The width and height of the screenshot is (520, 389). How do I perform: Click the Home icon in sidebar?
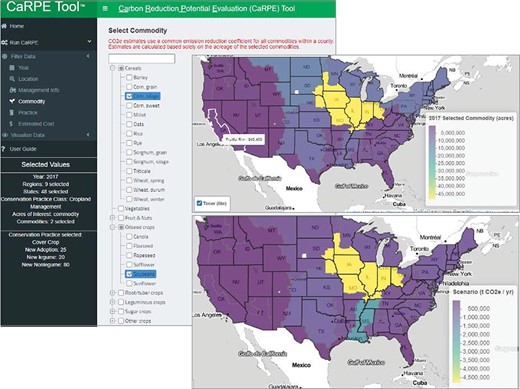tap(4, 26)
